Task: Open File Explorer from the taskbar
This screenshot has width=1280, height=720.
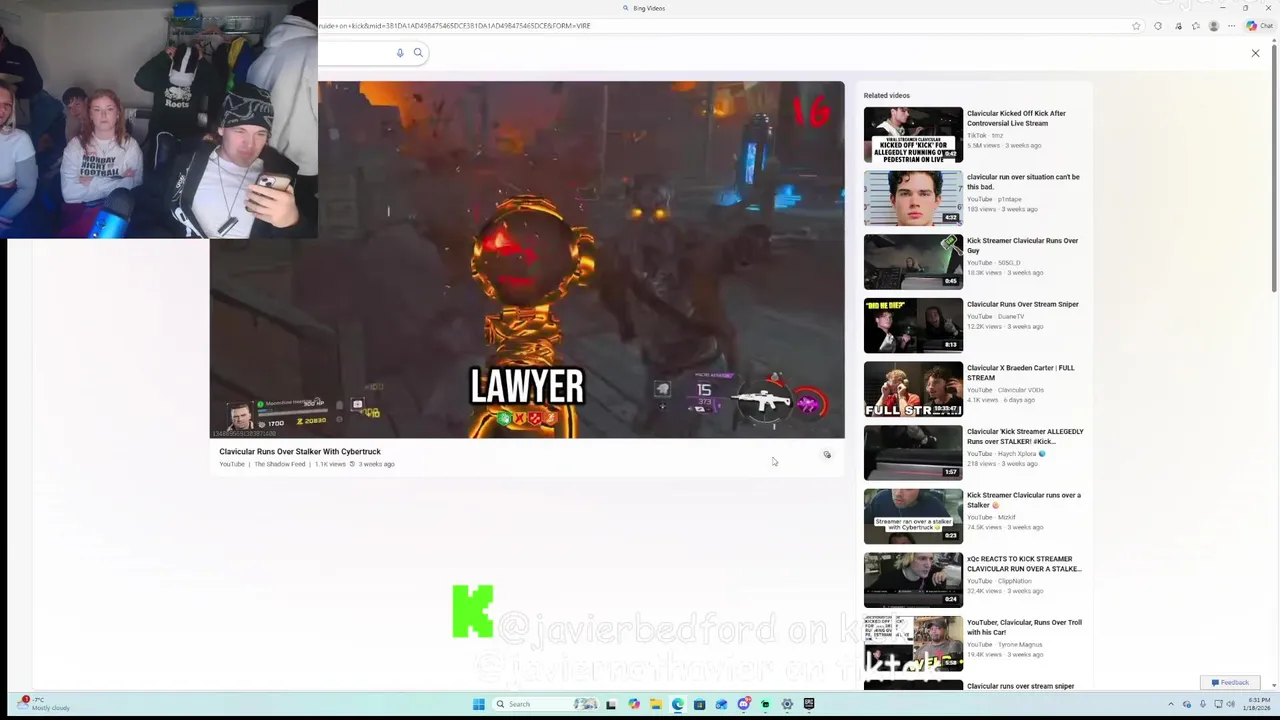Action: (x=656, y=704)
